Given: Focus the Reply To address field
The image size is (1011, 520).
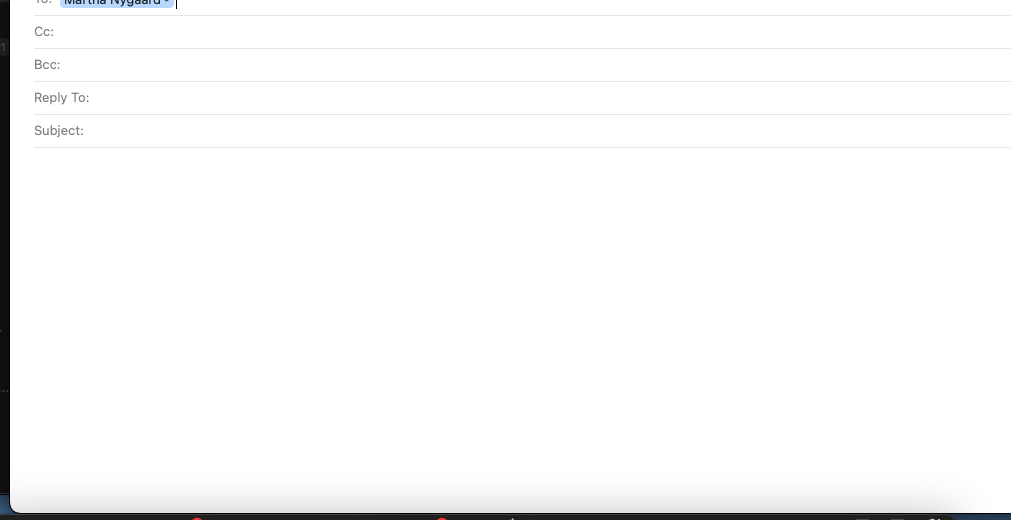Looking at the screenshot, I should pyautogui.click(x=551, y=97).
